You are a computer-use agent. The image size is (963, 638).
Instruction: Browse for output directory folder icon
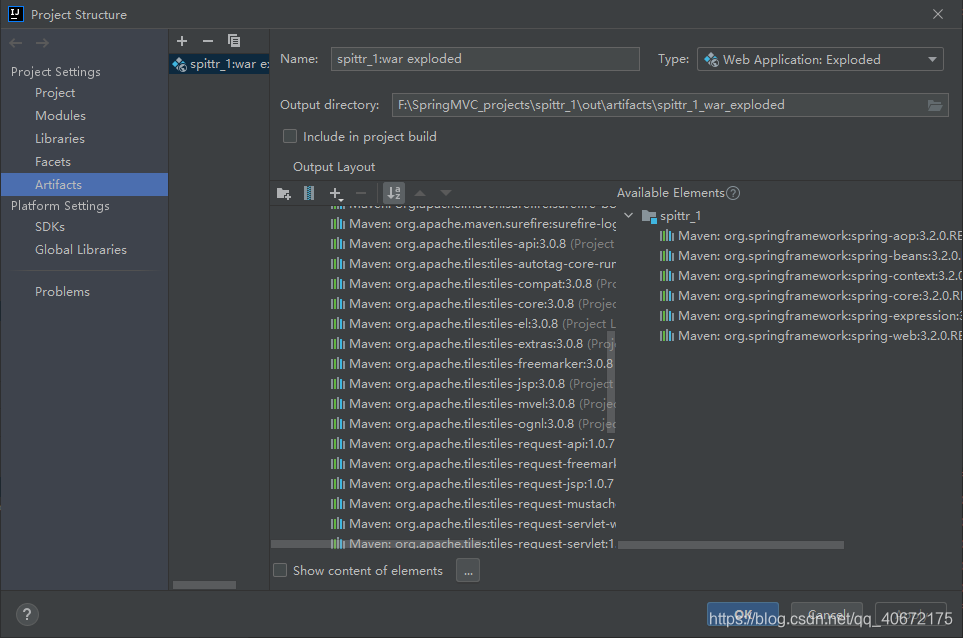(x=935, y=106)
